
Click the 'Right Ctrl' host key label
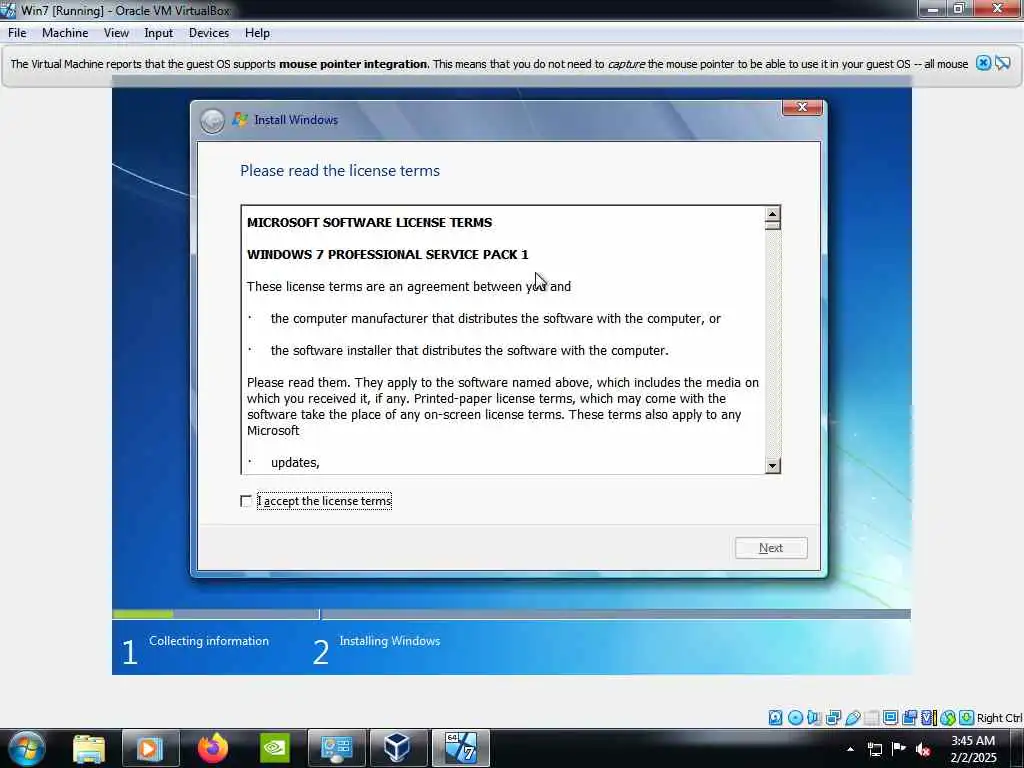coord(999,718)
